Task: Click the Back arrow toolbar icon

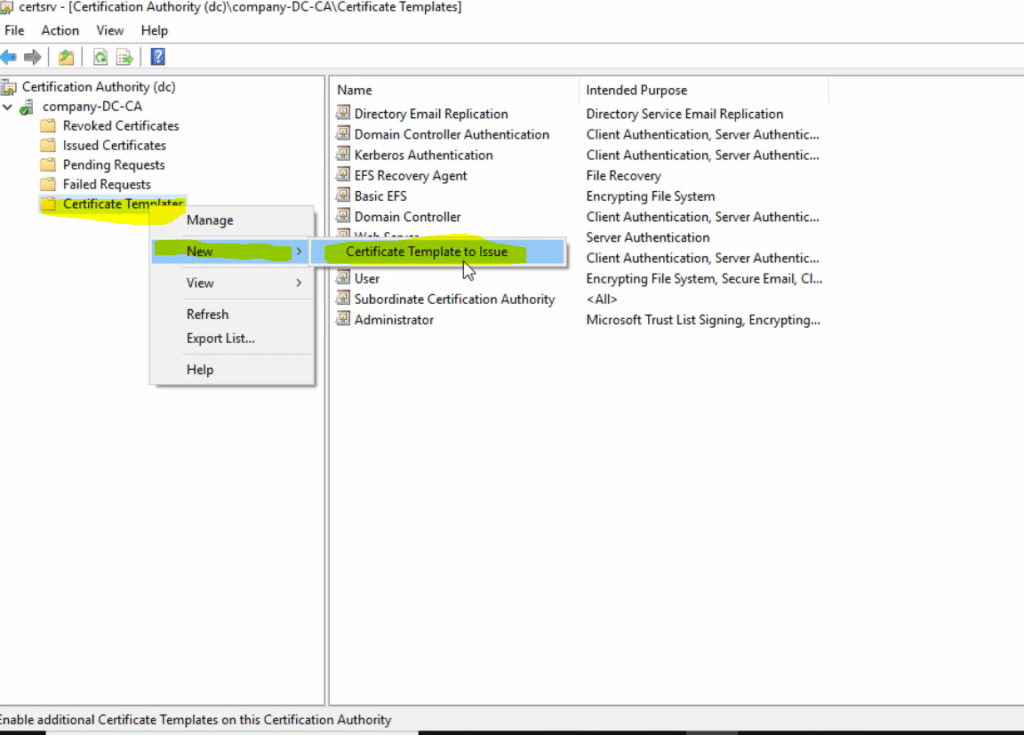Action: click(x=9, y=57)
